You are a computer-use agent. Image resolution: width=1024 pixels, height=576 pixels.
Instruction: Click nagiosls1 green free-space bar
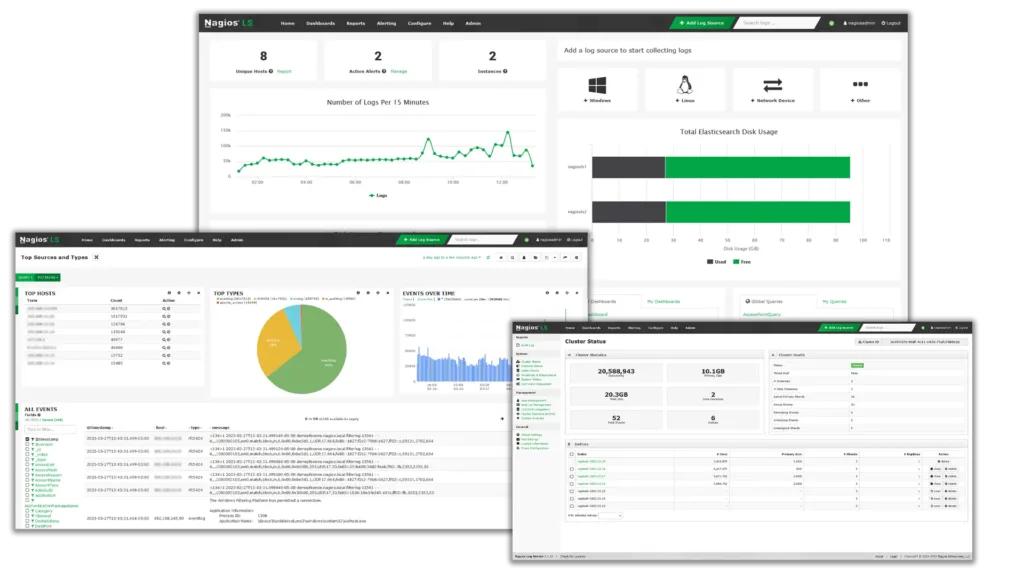[x=758, y=167]
